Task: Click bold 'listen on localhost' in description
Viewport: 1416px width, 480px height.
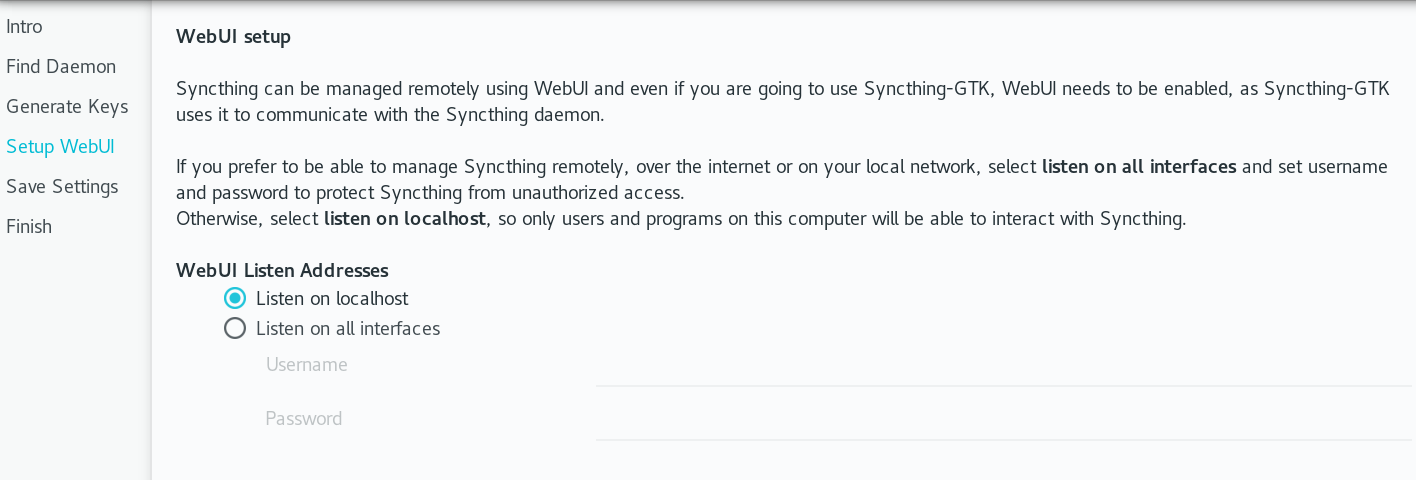Action: pos(405,219)
